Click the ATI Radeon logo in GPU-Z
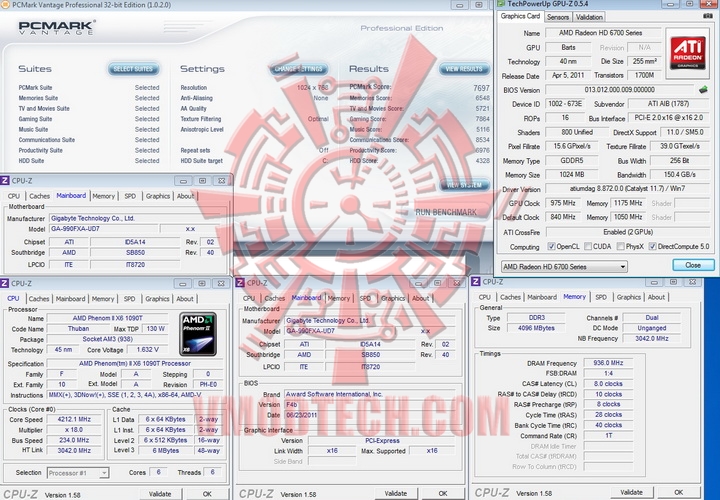This screenshot has width=720, height=500. point(687,53)
